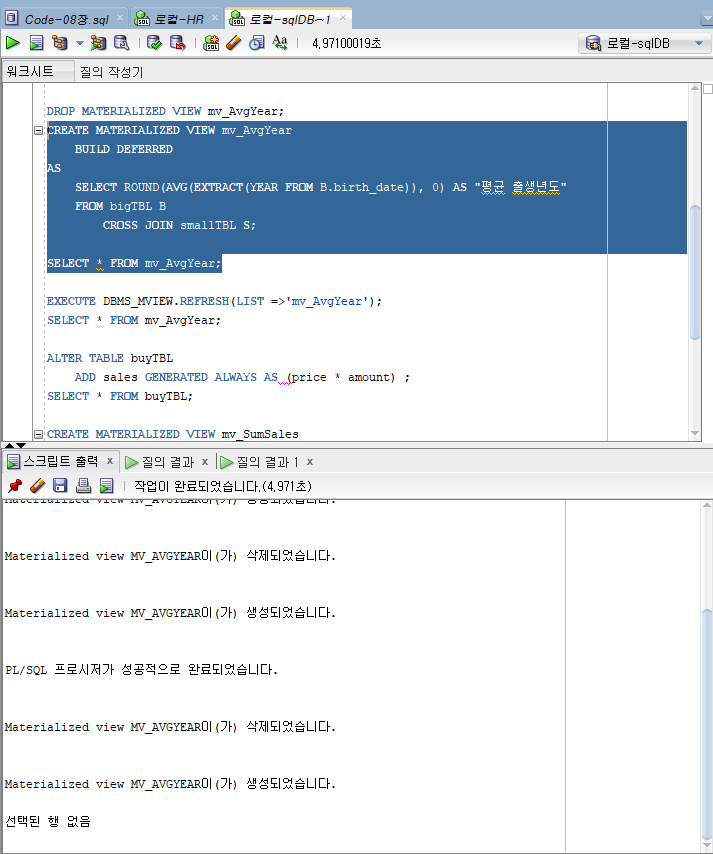This screenshot has height=854, width=713.
Task: Click the splitter up-arrow to maximize the output pane
Action: pyautogui.click(x=9, y=446)
